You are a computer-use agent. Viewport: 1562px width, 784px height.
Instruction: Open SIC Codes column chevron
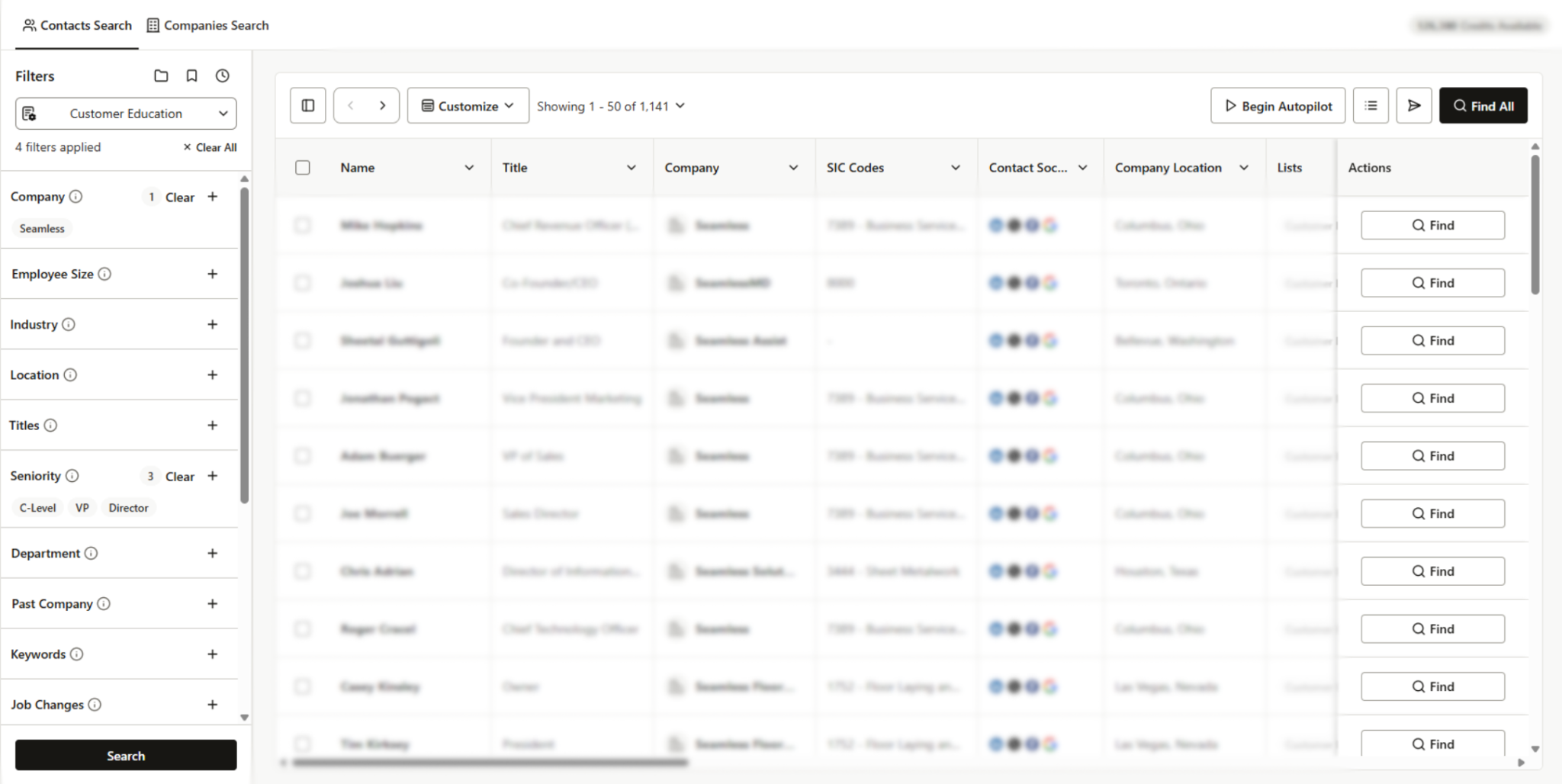click(956, 167)
